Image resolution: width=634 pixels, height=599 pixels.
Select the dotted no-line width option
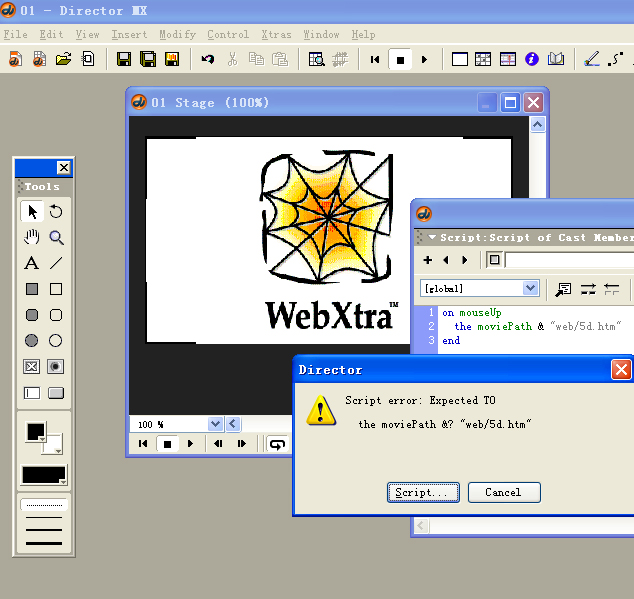coord(44,505)
